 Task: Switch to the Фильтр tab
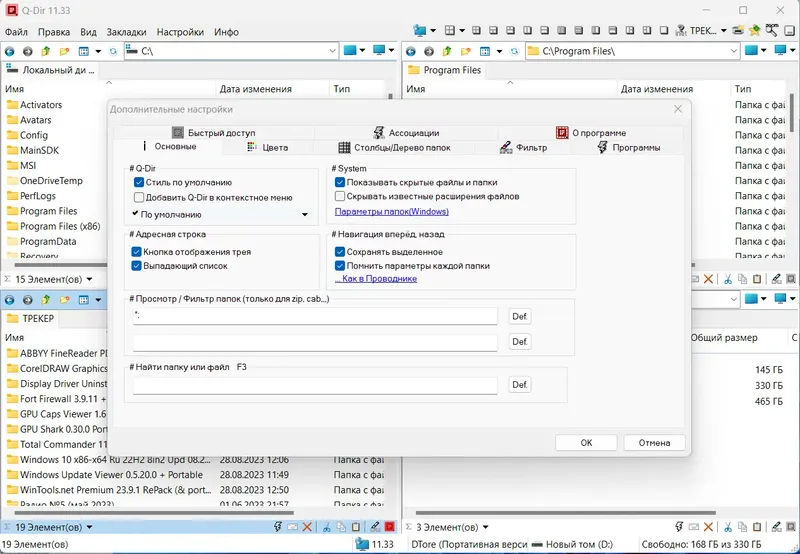[523, 147]
